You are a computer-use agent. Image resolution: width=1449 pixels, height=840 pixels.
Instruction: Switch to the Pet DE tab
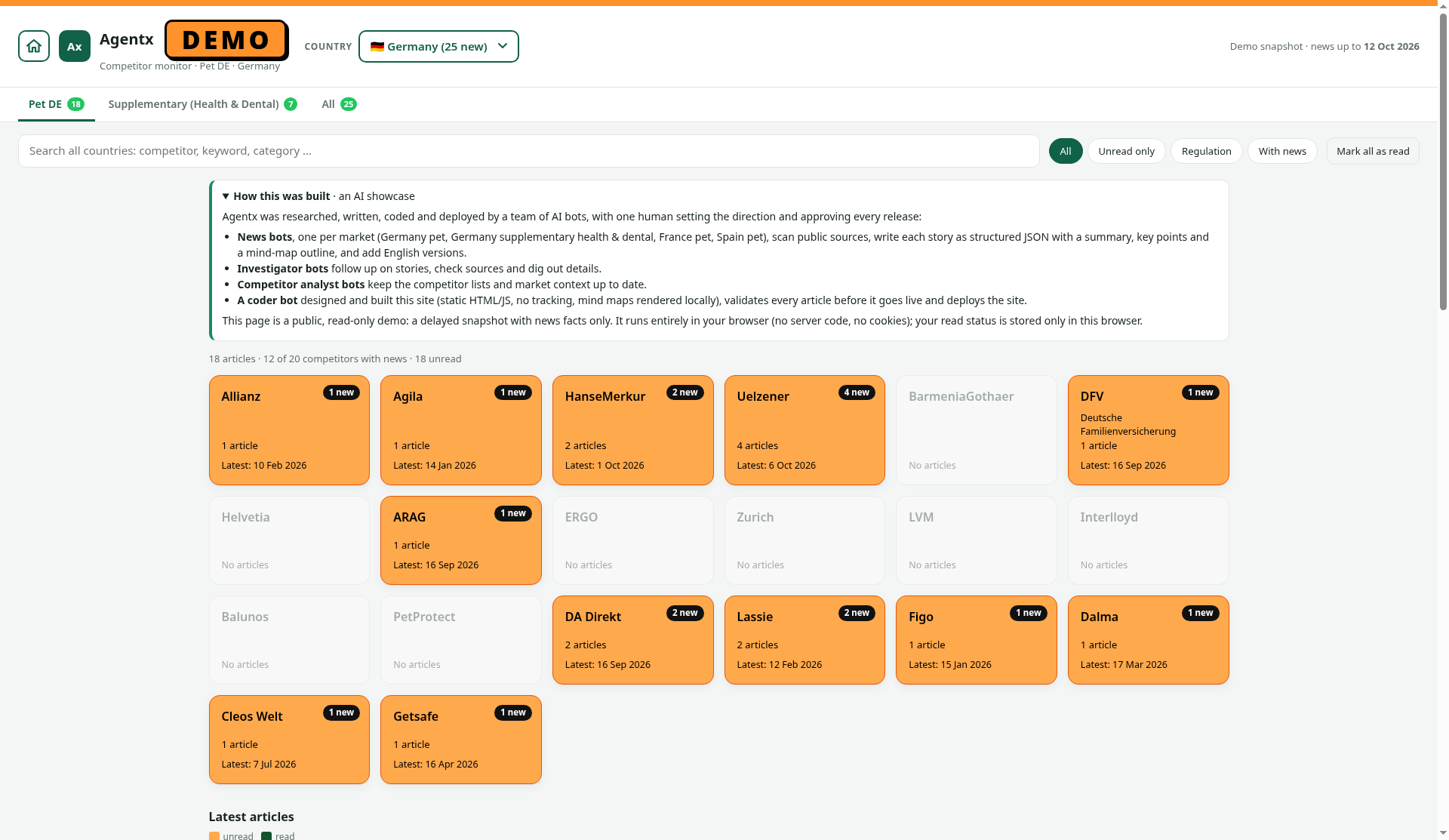(57, 104)
